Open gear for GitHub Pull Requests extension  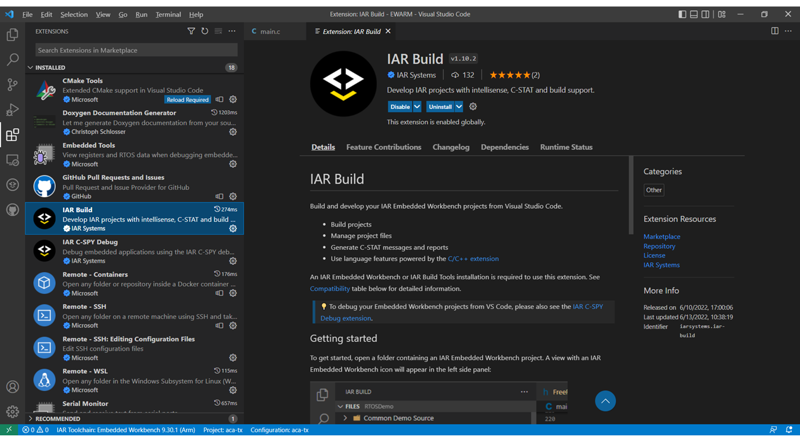click(233, 196)
